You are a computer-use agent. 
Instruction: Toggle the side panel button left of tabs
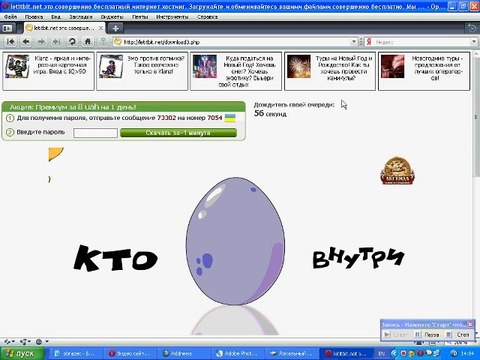(7, 28)
